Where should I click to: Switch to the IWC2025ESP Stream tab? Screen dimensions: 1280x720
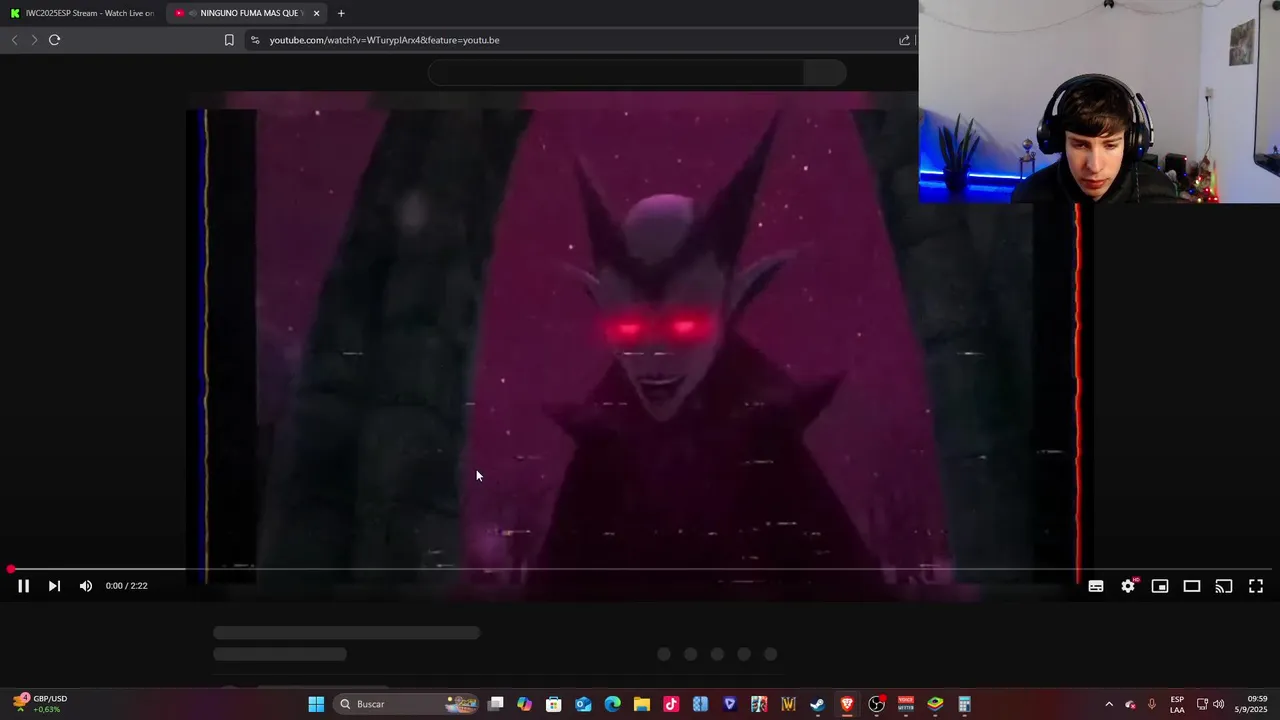[x=82, y=13]
